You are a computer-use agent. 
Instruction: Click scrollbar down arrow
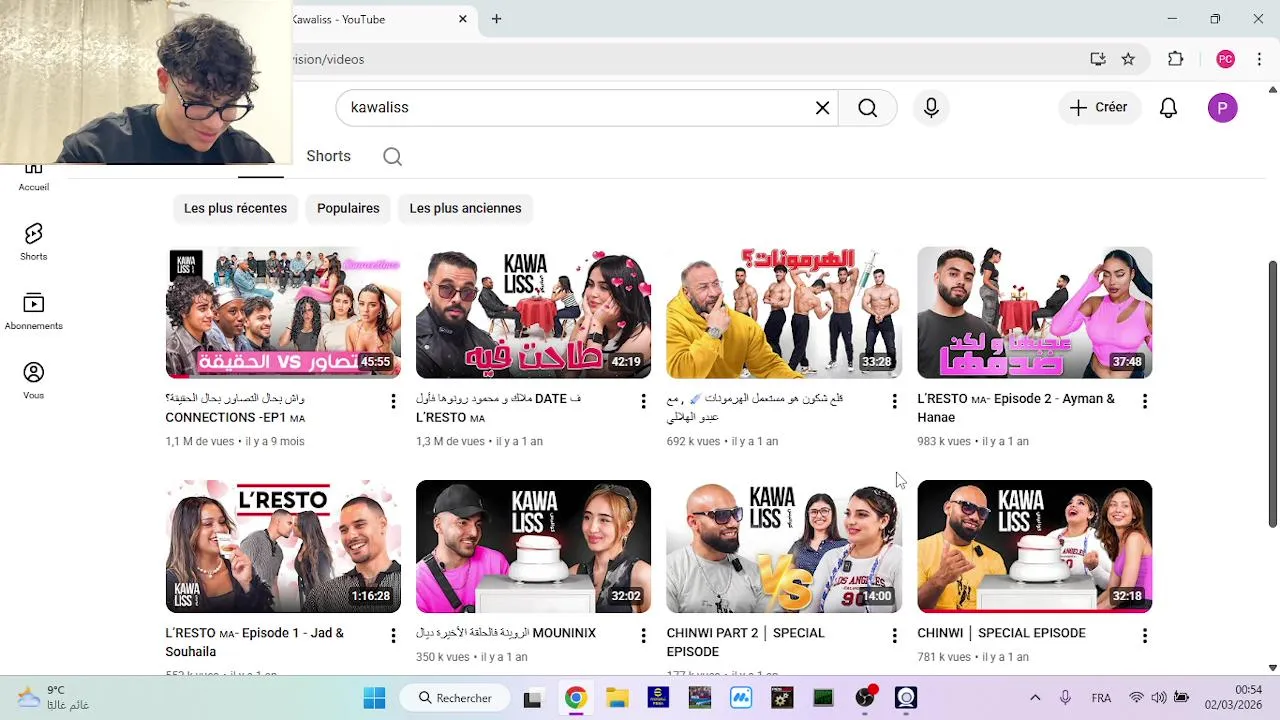tap(1272, 667)
